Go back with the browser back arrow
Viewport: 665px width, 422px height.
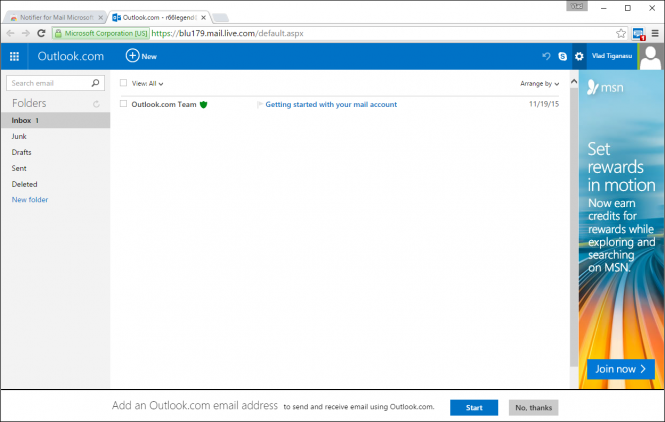tap(11, 33)
